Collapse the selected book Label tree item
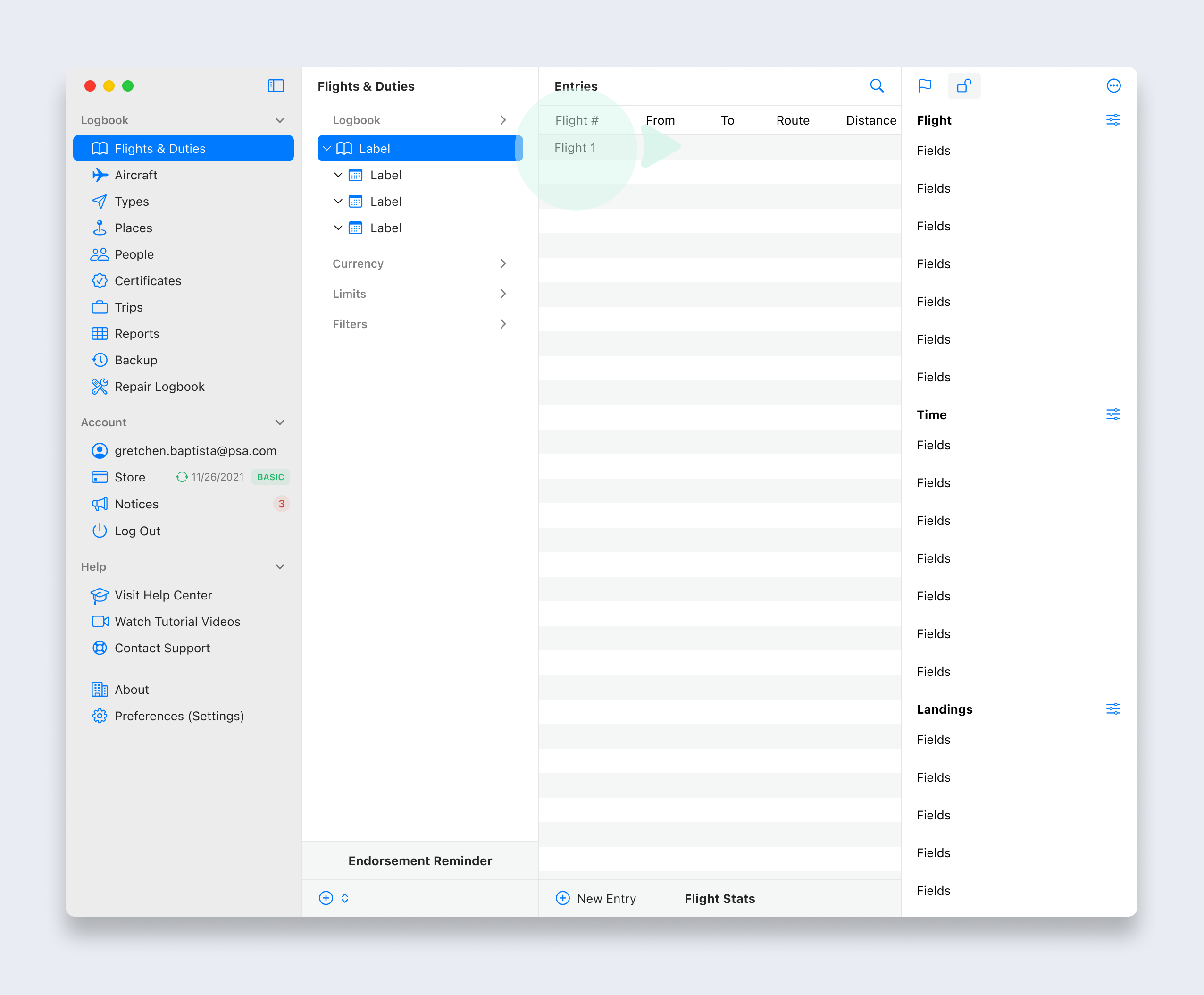 tap(327, 148)
